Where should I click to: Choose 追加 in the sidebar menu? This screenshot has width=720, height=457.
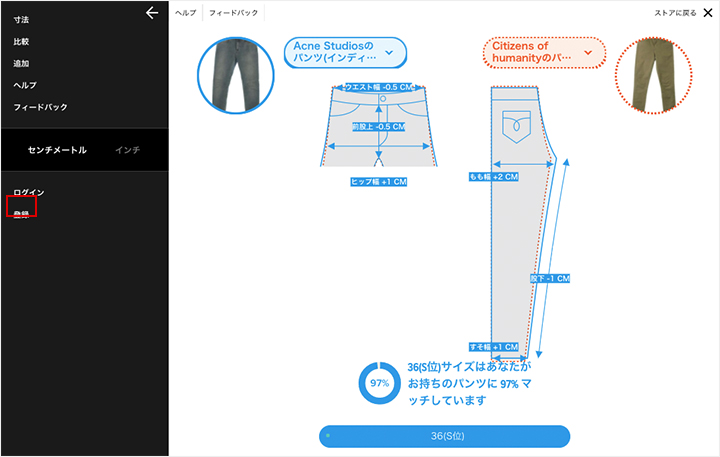(x=21, y=63)
